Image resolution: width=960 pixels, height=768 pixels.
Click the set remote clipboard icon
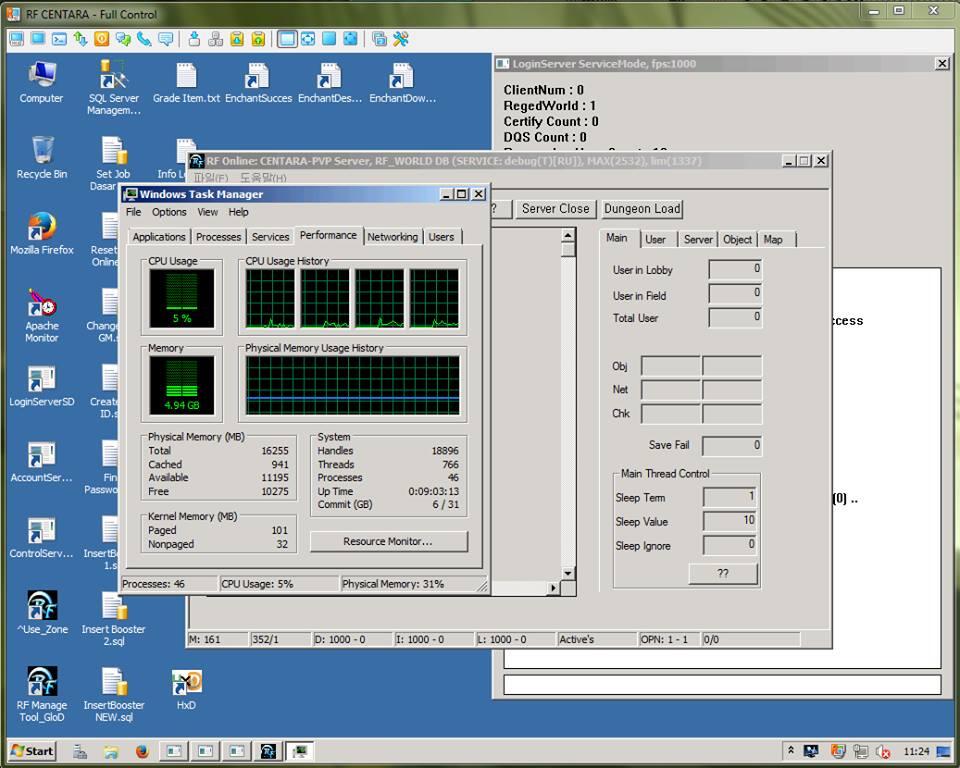coord(258,39)
